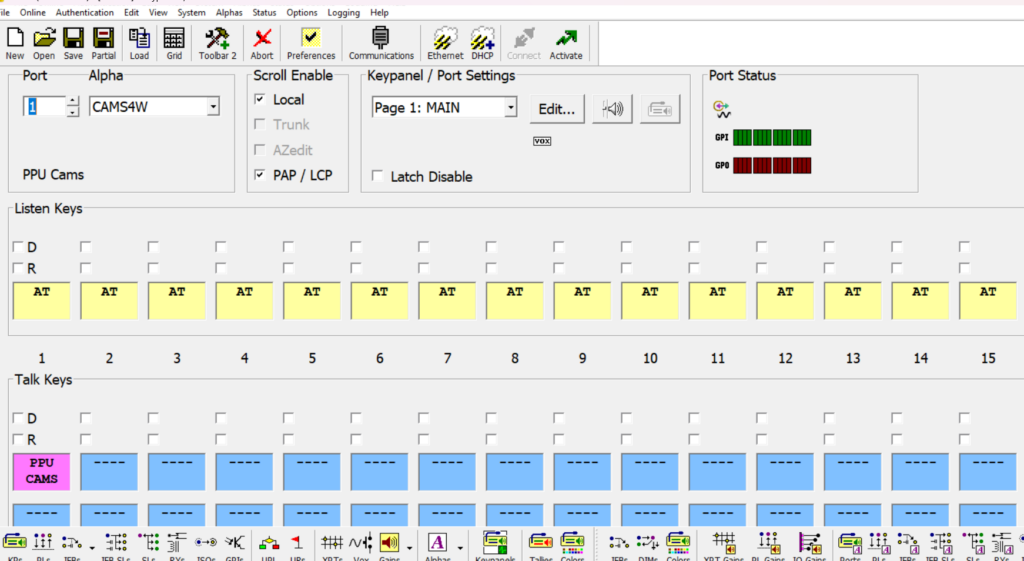Open Communications settings icon

pyautogui.click(x=381, y=42)
